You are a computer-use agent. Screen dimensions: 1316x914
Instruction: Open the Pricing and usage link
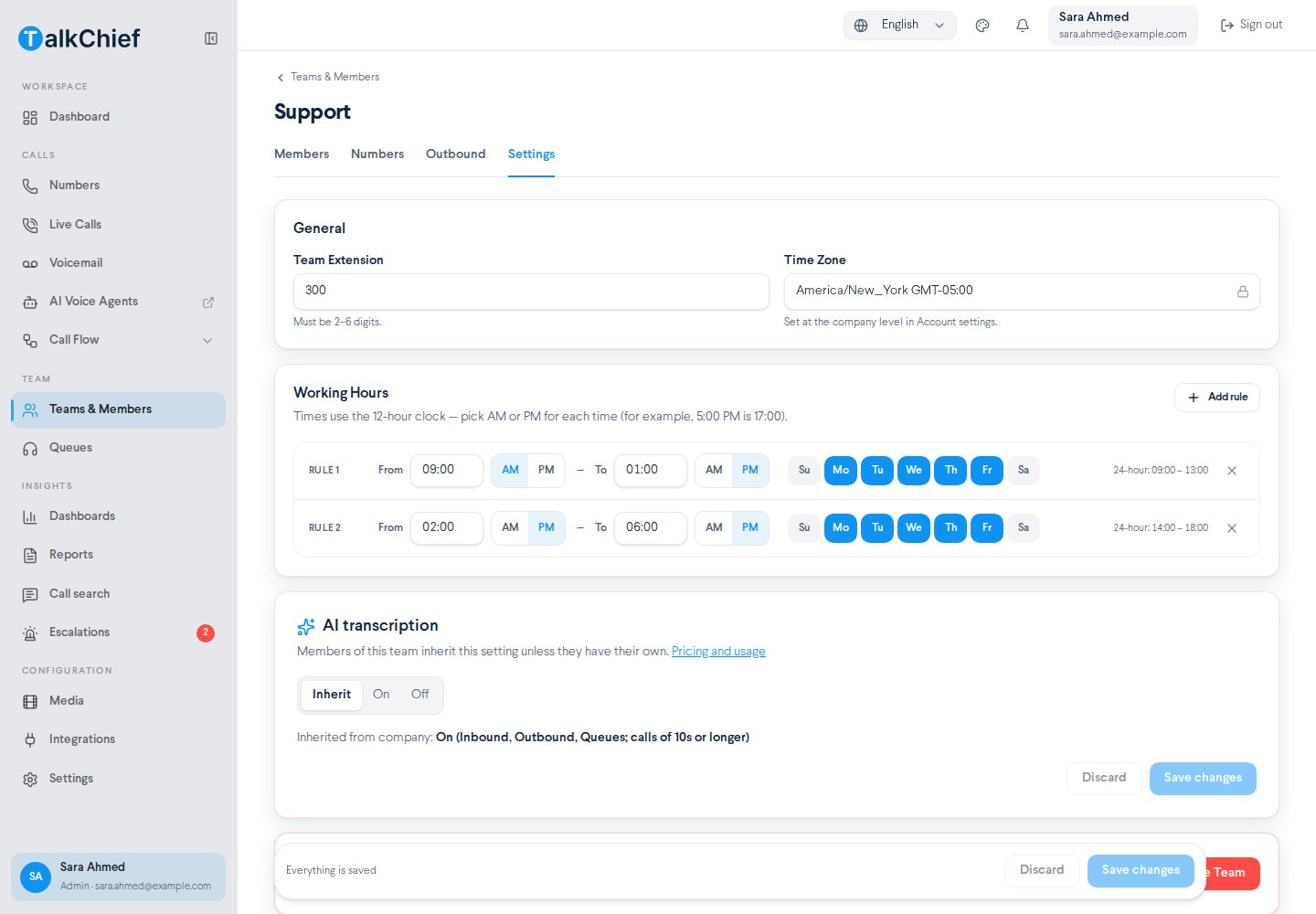click(x=718, y=652)
